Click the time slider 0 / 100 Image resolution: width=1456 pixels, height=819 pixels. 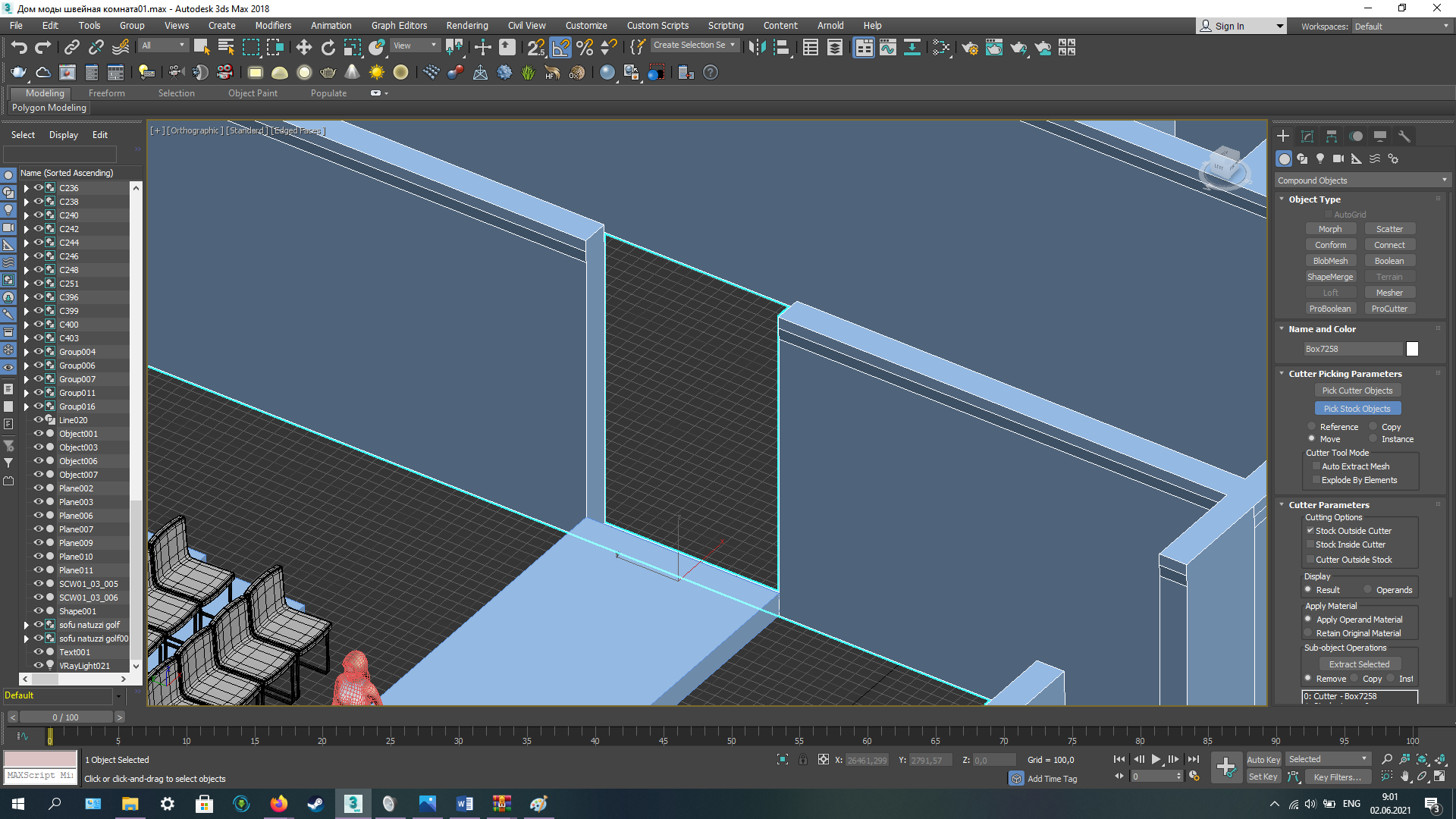click(65, 717)
